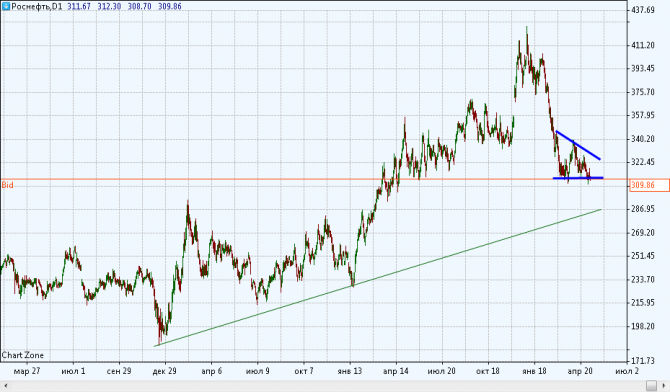Click the horizontal scrollbar thumb
This screenshot has height=392, width=670.
point(651,386)
